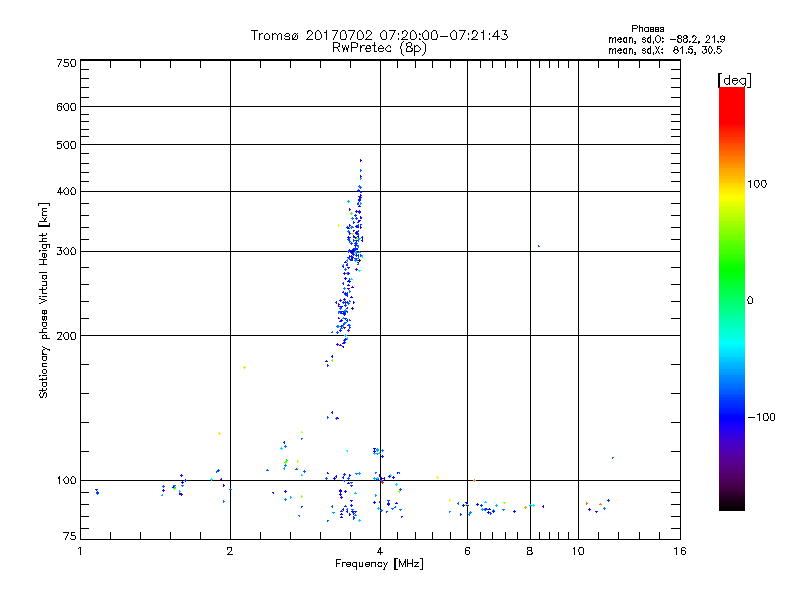Click colorbar tick label '0'
Image resolution: width=800 pixels, height=600 pixels.
[750, 301]
